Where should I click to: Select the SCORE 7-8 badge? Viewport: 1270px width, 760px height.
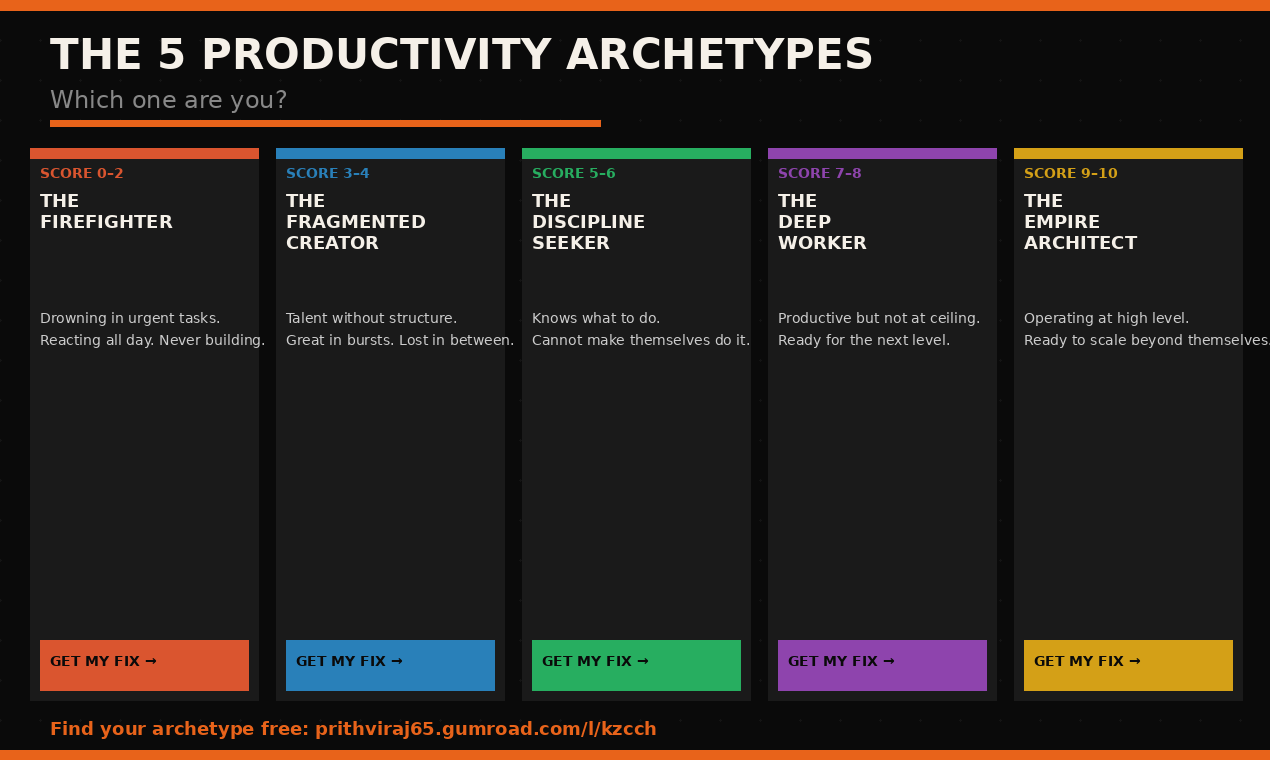(819, 173)
